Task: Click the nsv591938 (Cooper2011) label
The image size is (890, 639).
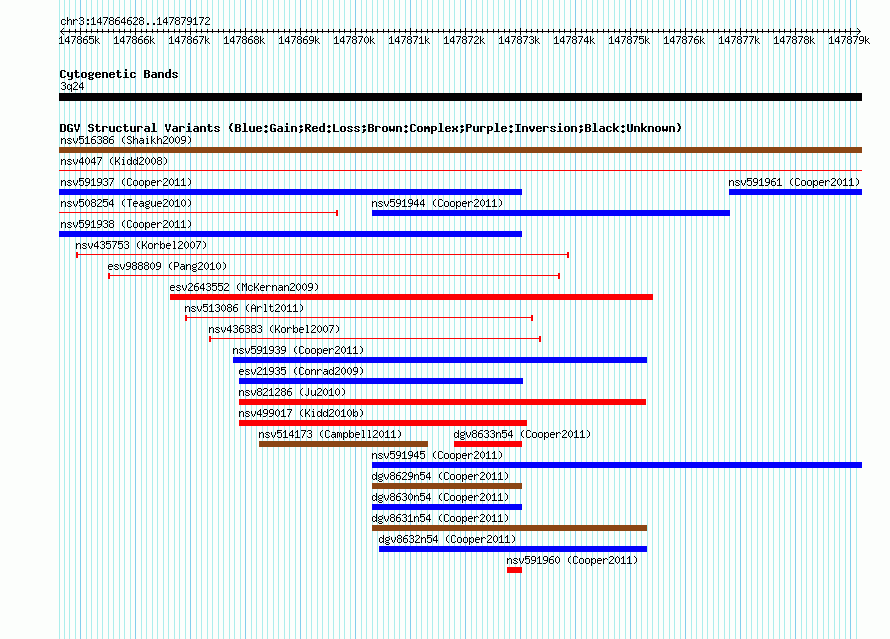Action: pos(126,224)
